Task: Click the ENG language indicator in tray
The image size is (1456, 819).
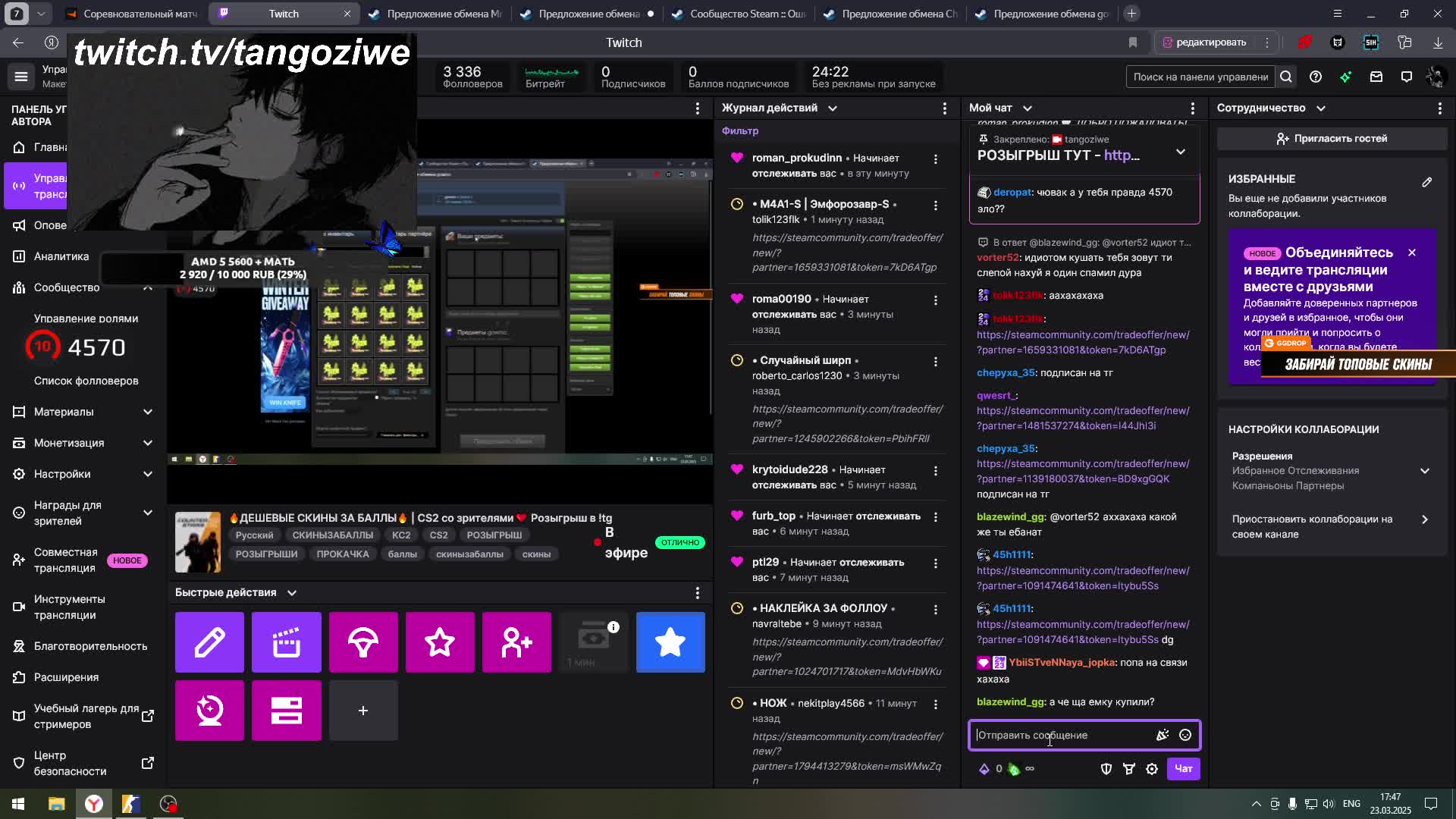Action: 1351,804
